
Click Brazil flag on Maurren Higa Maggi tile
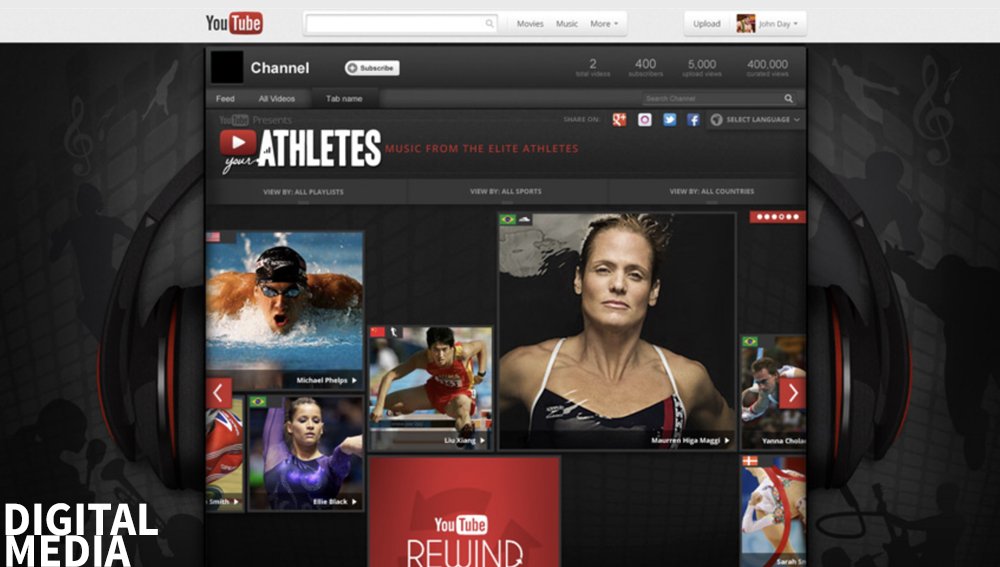tap(508, 219)
